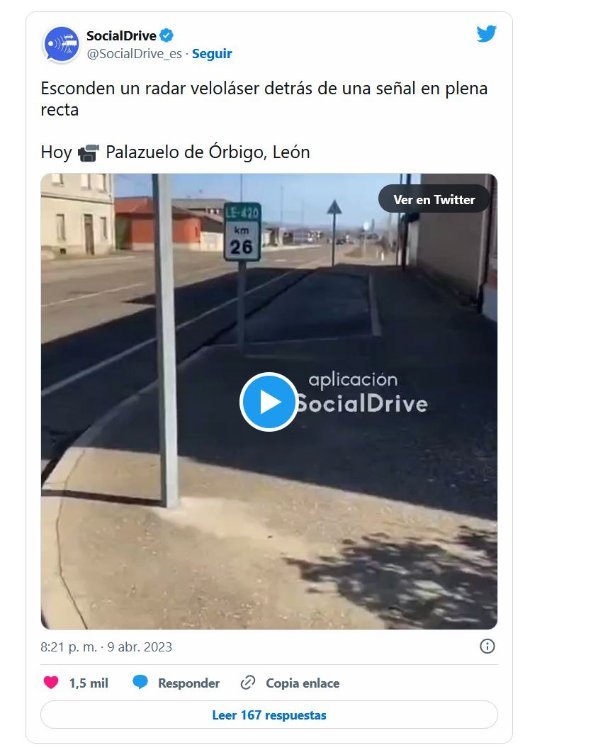Like the tweet with the heart icon

51,682
